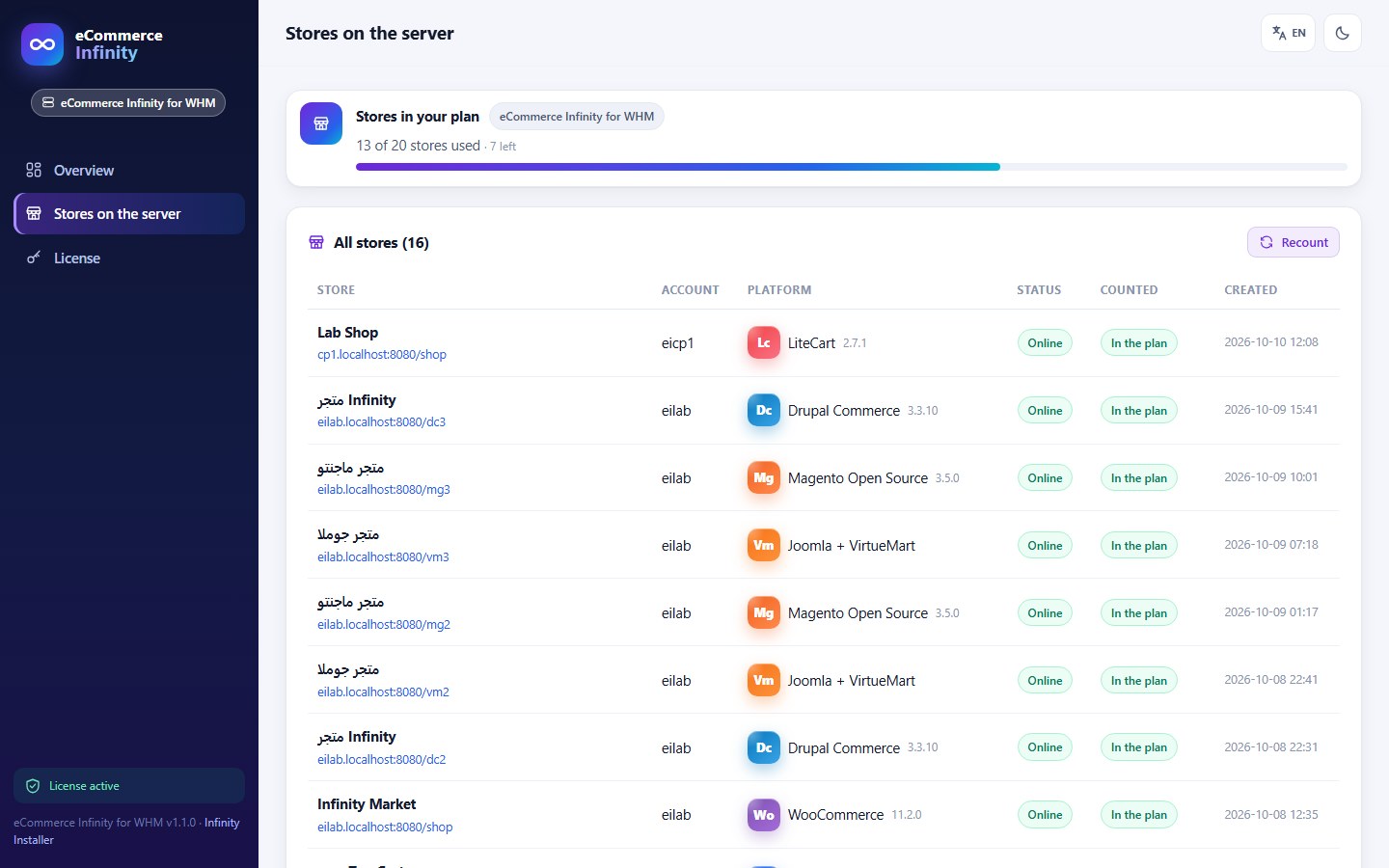This screenshot has height=868, width=1389.
Task: Click the All stores section icon
Action: 316,242
